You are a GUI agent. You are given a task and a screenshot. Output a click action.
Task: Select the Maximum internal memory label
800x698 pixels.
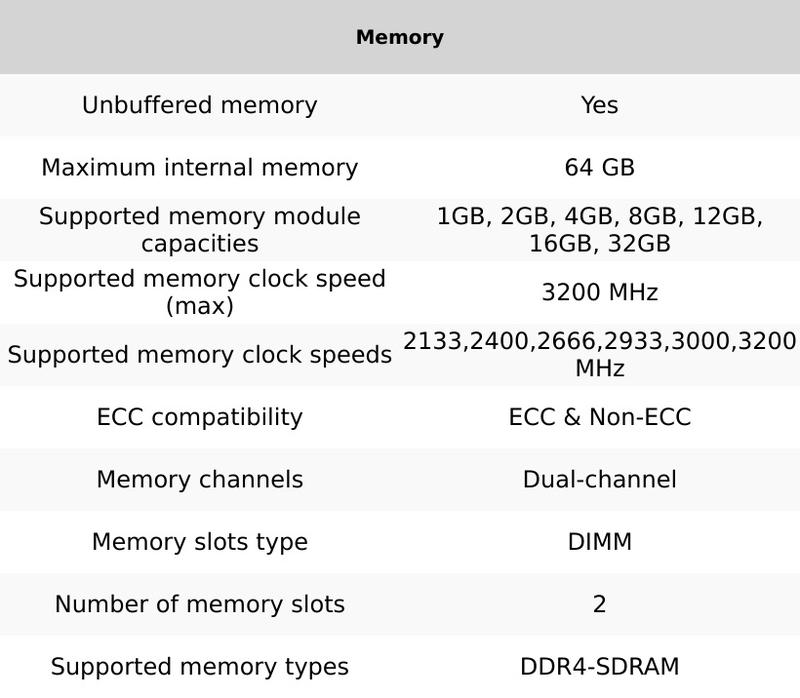200,168
